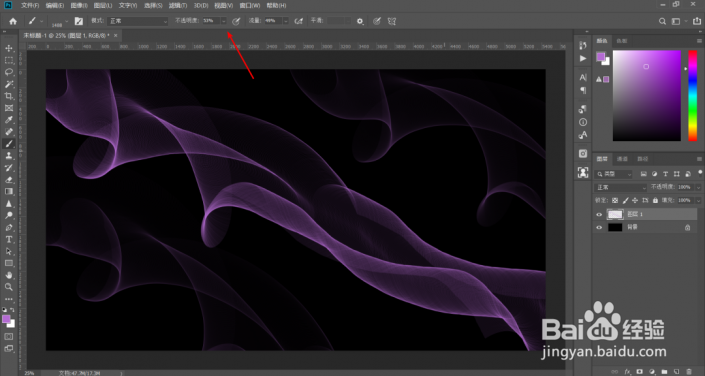Screen dimensions: 705x376
Task: Select the Path Selection tool
Action: point(9,251)
